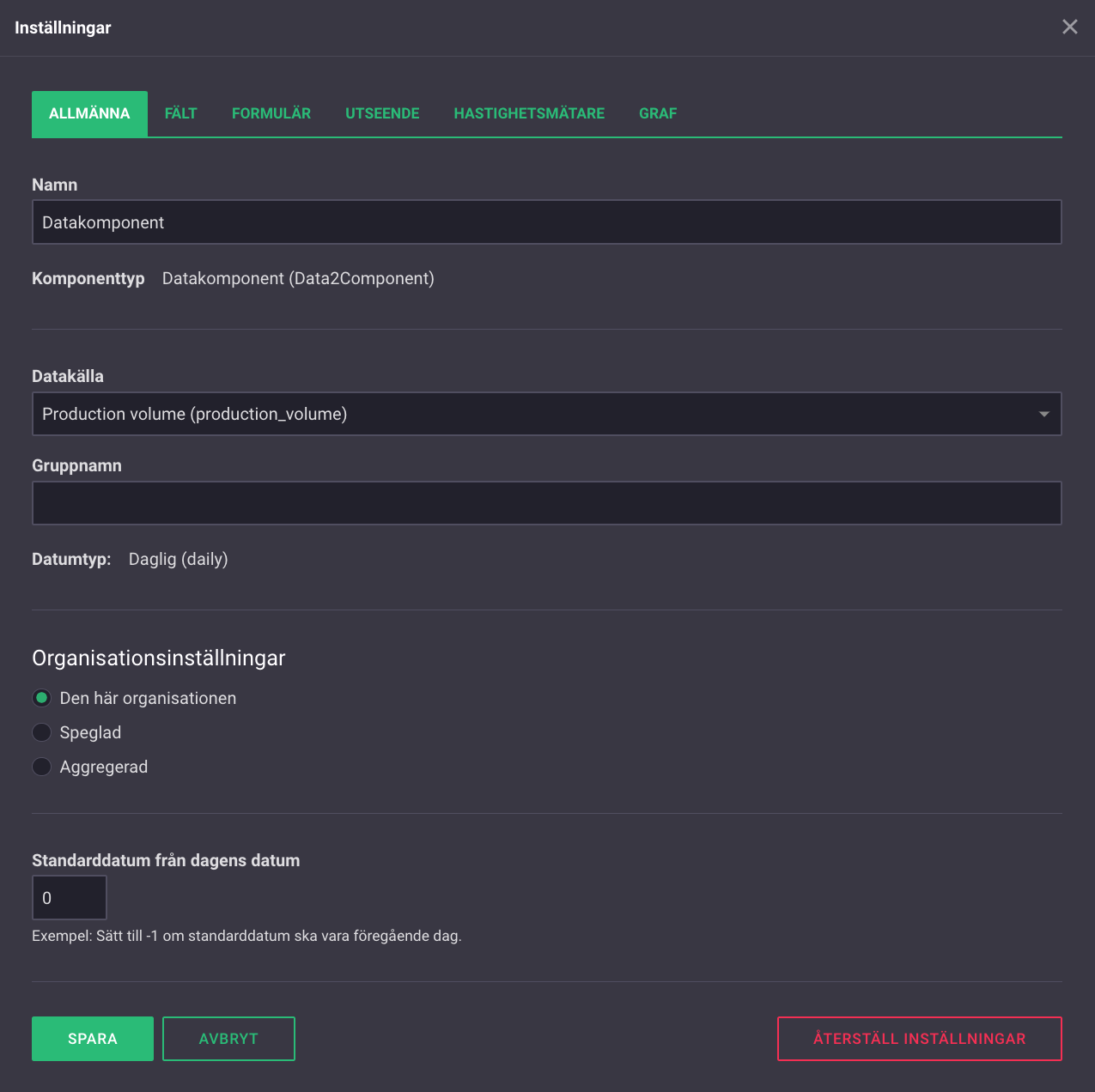Select the Aggregerad radio option
The height and width of the screenshot is (1092, 1095).
41,767
